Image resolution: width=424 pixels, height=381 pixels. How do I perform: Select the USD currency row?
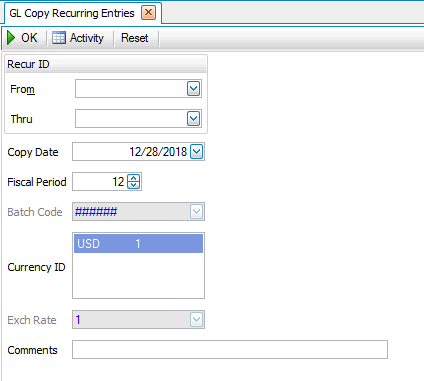coord(138,244)
